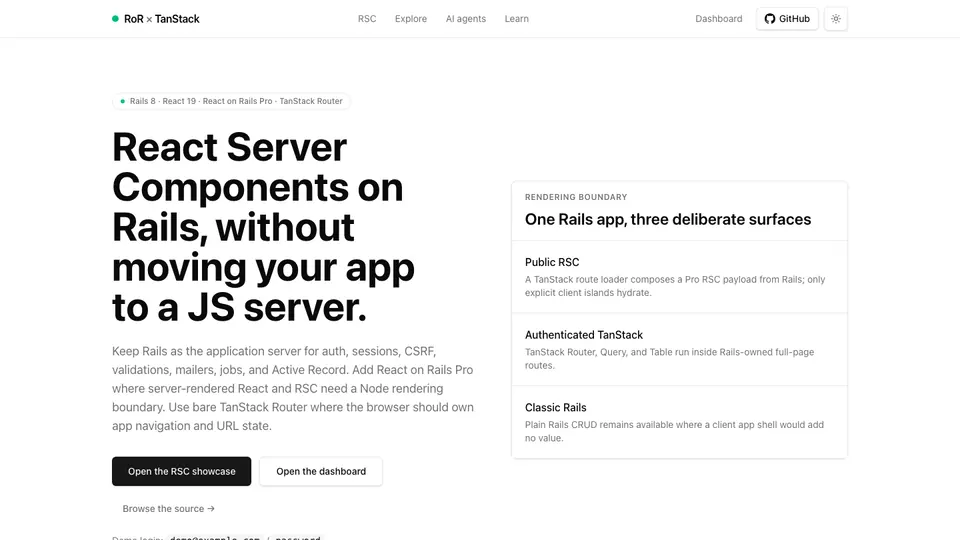Viewport: 960px width, 540px height.
Task: Click description TanStack Router, Query, and Table
Action: tap(669, 359)
